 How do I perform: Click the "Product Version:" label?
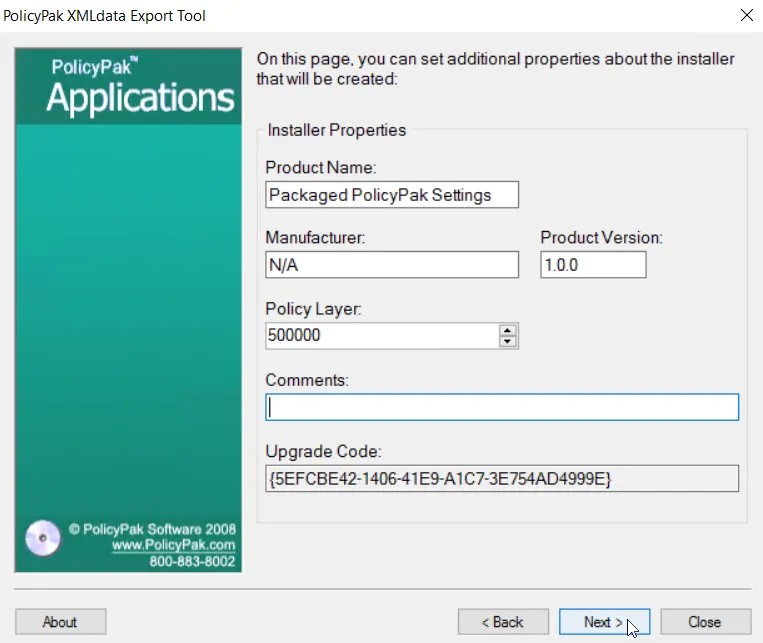(x=601, y=238)
